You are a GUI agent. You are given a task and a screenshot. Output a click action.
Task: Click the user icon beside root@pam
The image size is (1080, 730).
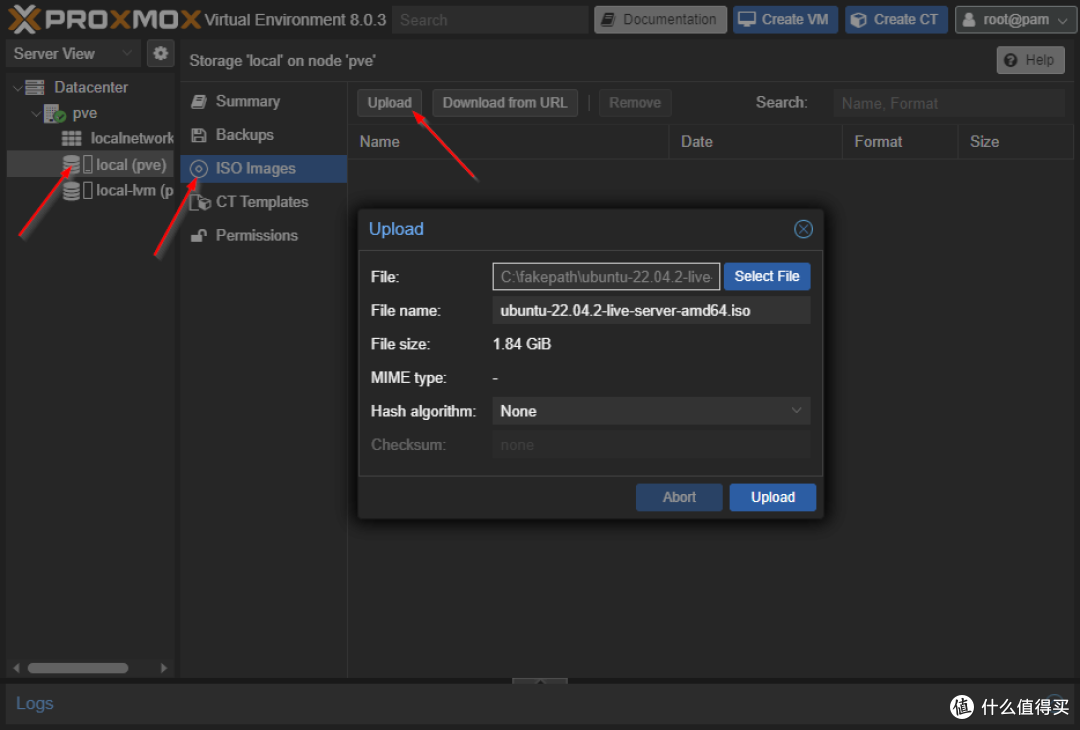969,20
